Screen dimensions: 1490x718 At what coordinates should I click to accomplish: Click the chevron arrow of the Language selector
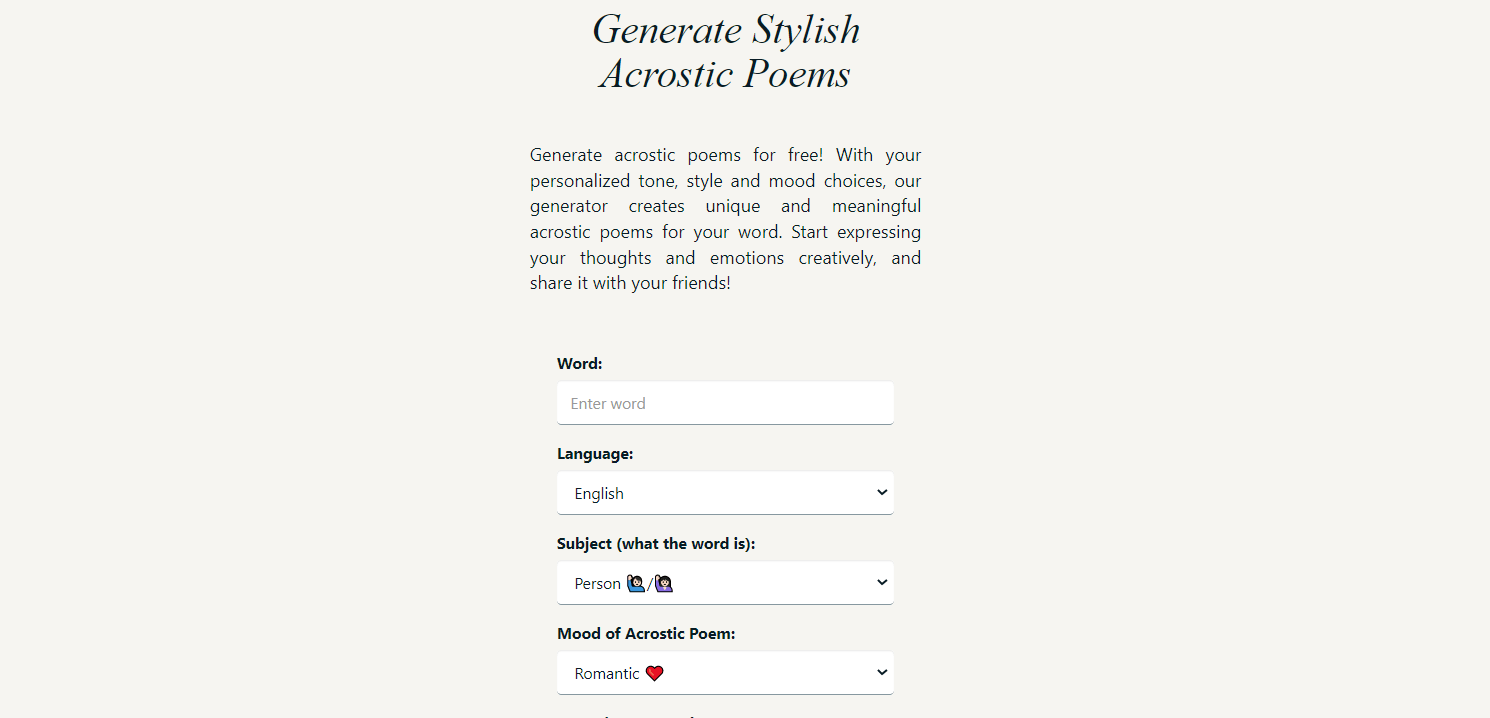tap(881, 492)
